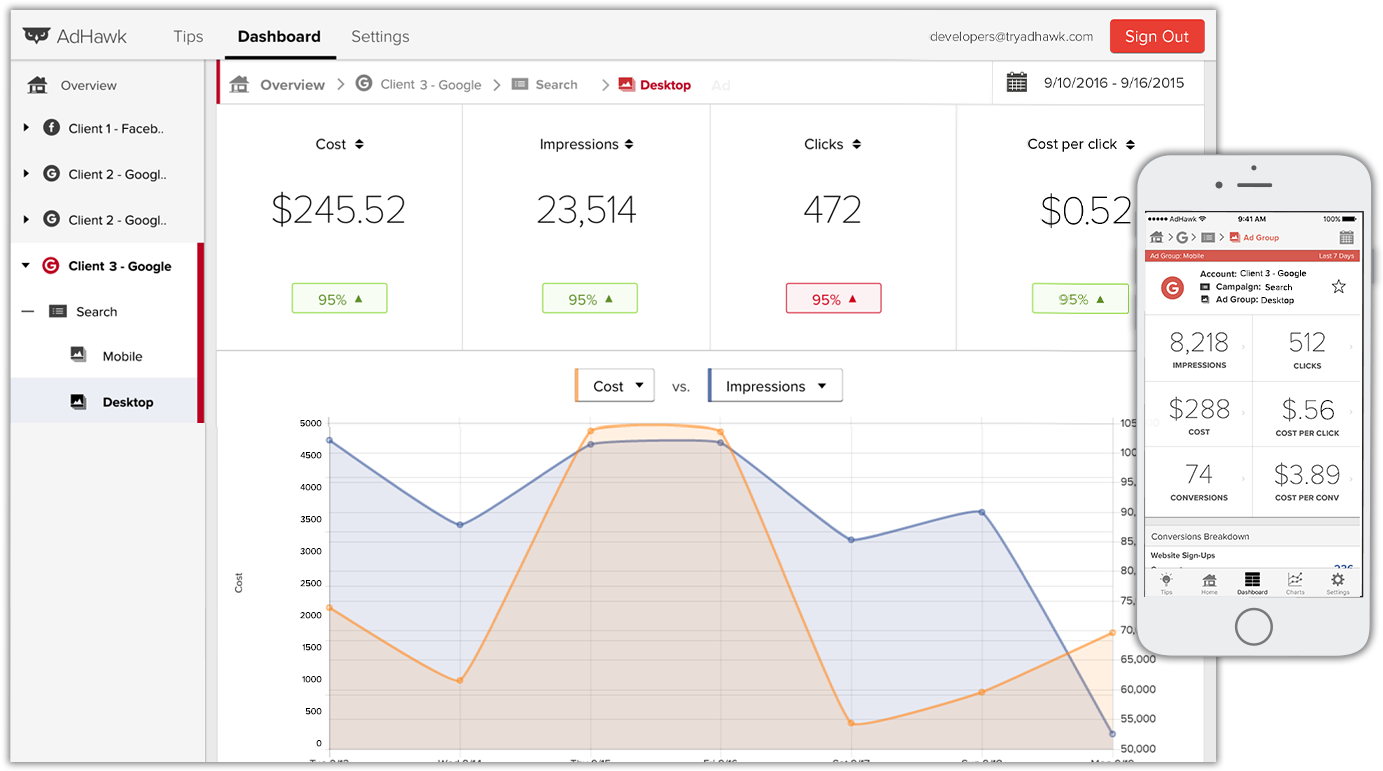Click the breadcrumb Google G icon
1383x771 pixels.
pos(364,84)
